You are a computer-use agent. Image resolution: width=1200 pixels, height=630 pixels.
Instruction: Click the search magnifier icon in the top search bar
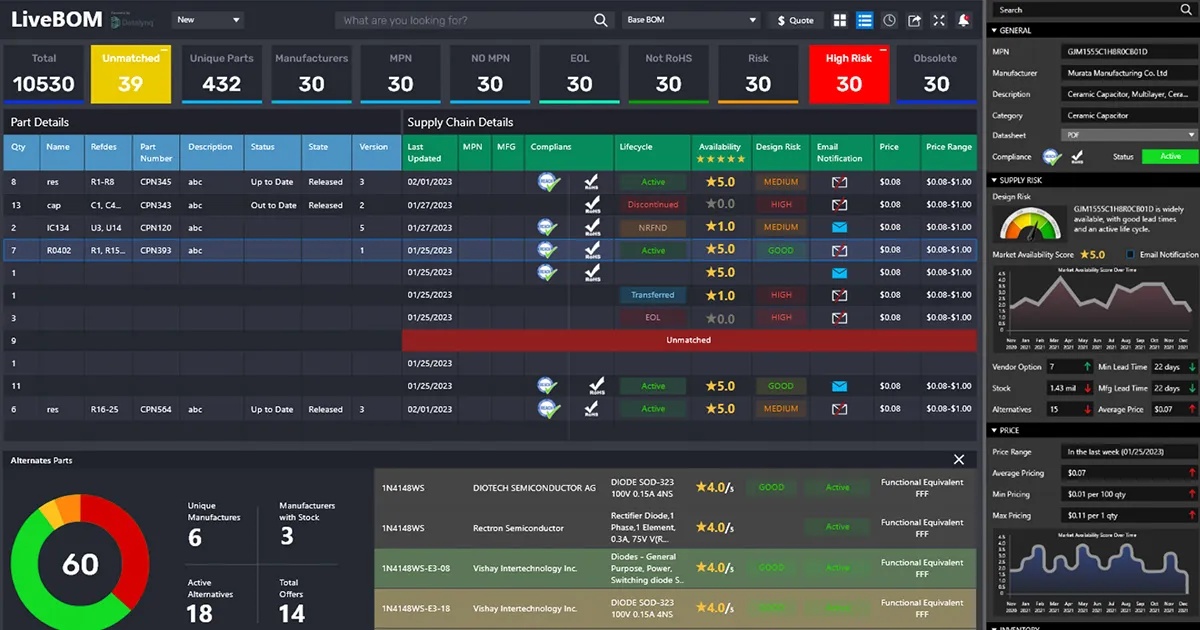point(600,20)
